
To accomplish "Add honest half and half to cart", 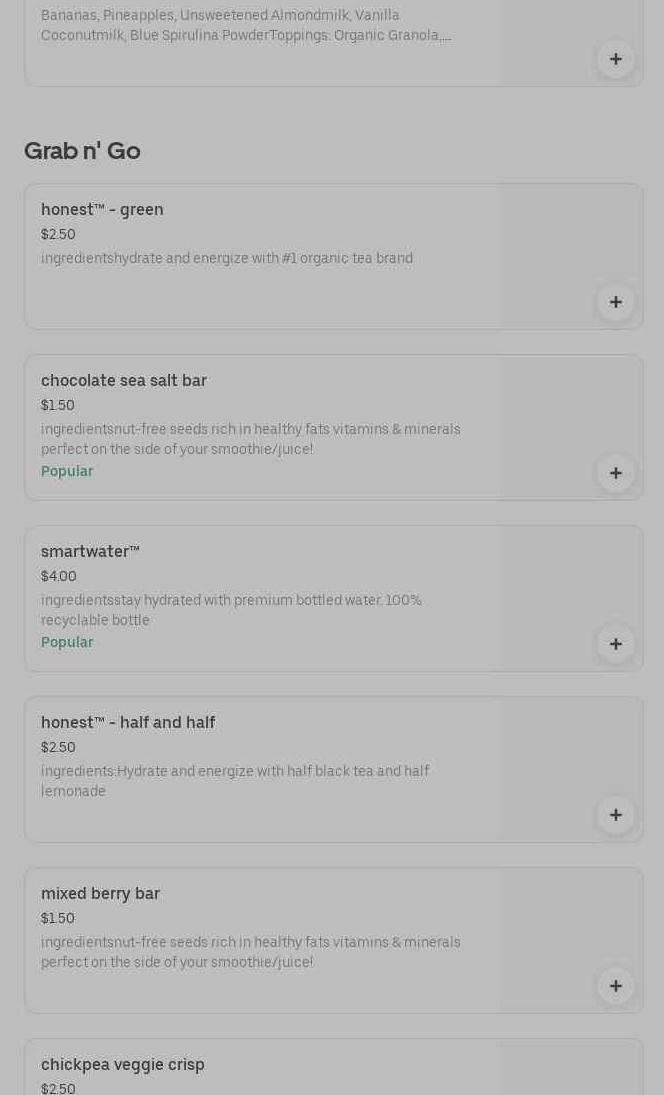I will point(615,815).
